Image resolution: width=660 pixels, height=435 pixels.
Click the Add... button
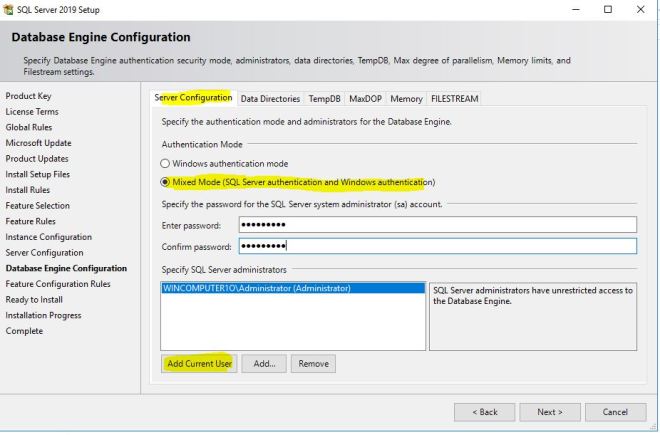[x=264, y=364]
